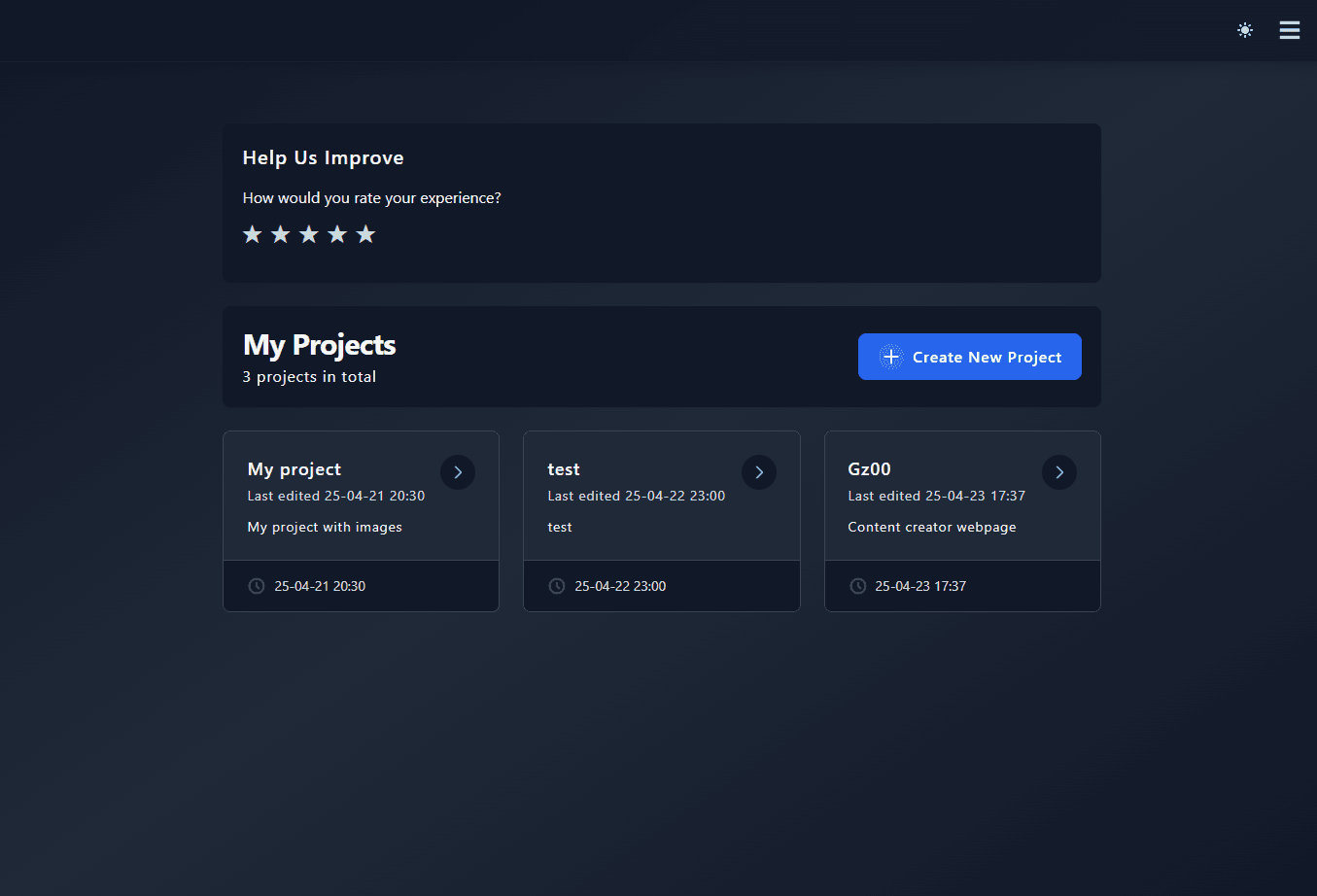Toggle light mode with the sun icon
The height and width of the screenshot is (896, 1317).
click(1245, 30)
